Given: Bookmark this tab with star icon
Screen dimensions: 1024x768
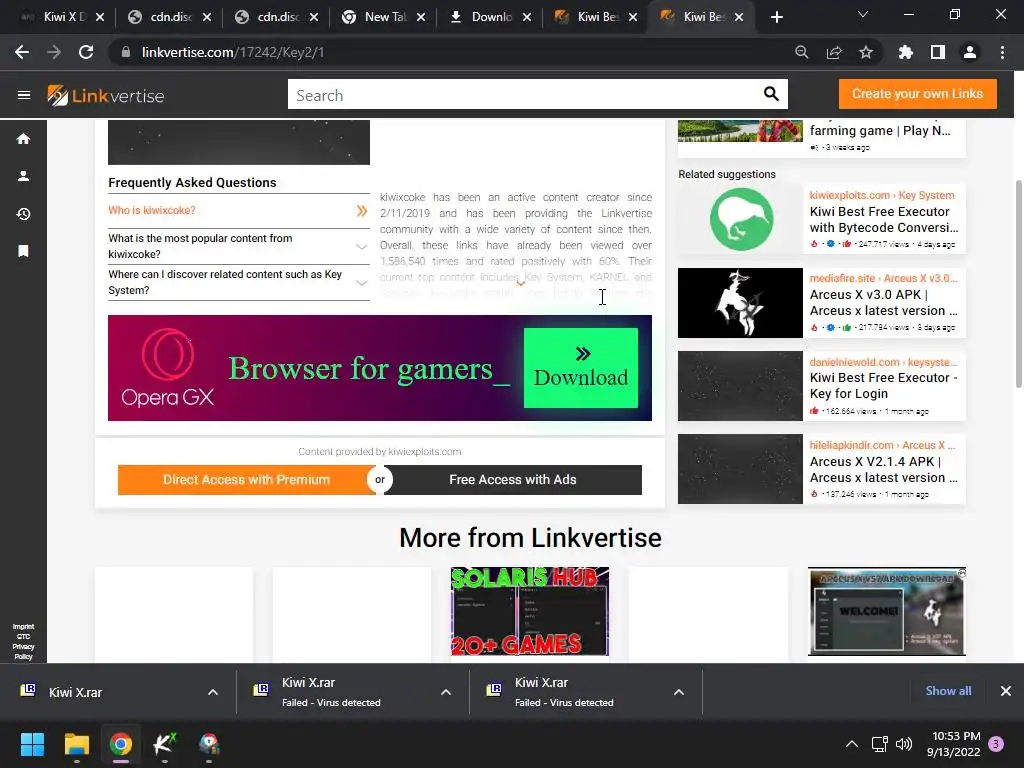Looking at the screenshot, I should [x=866, y=52].
